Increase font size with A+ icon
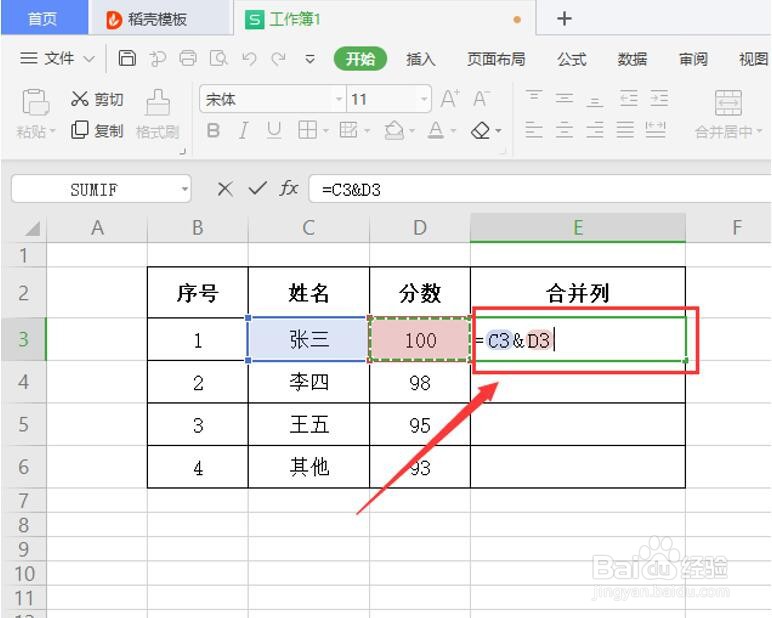772x618 pixels. pyautogui.click(x=450, y=99)
